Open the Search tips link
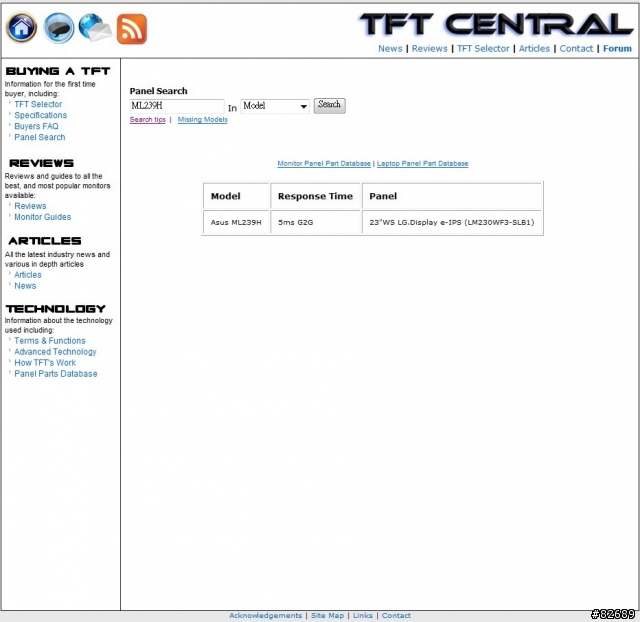The height and width of the screenshot is (622, 640). coord(147,120)
